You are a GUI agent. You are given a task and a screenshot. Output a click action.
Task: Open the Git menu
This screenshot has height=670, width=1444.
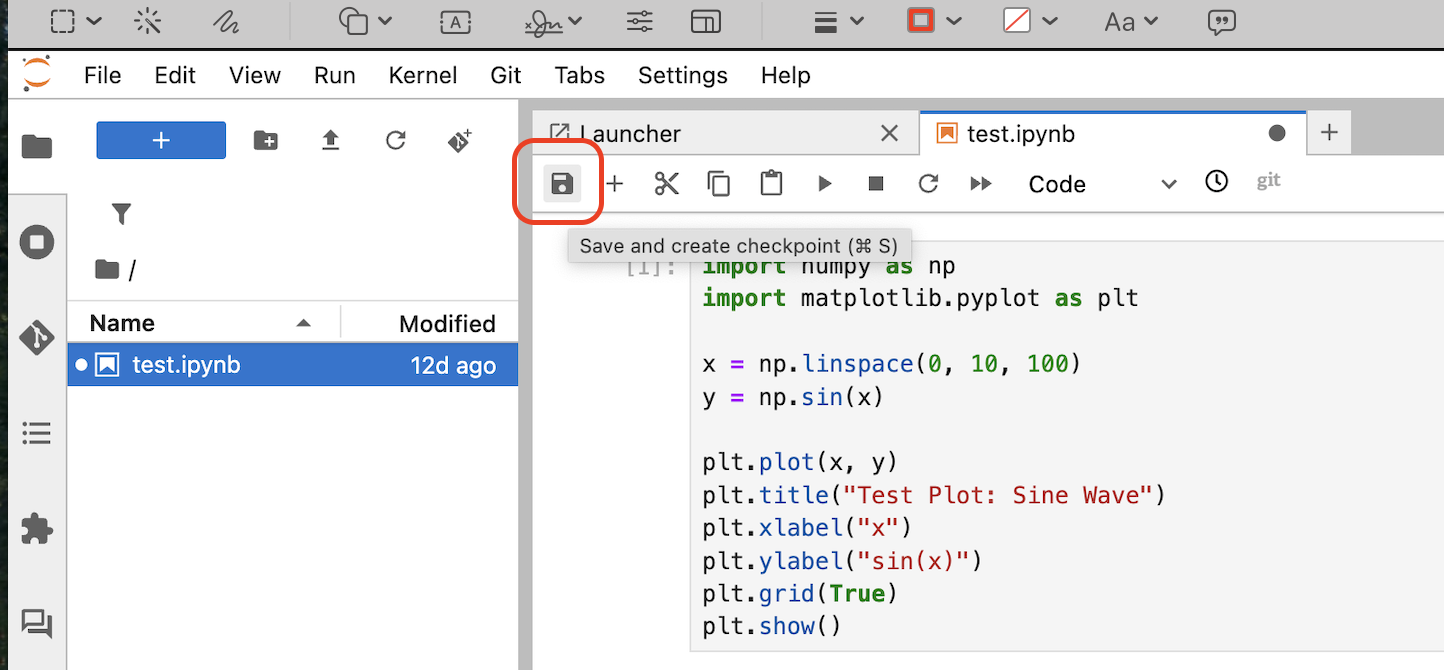tap(506, 75)
